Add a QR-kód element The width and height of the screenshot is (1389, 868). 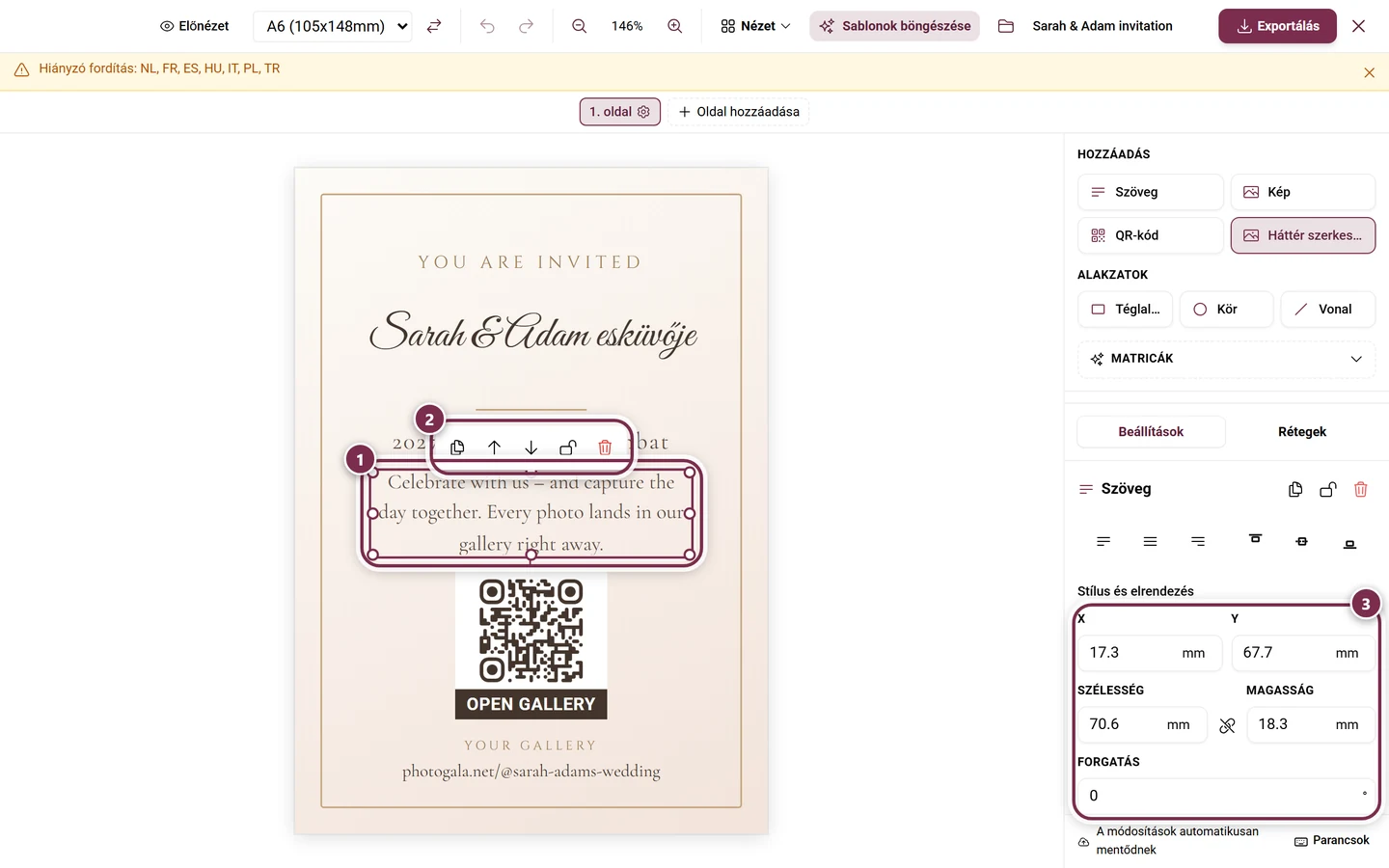click(1150, 235)
